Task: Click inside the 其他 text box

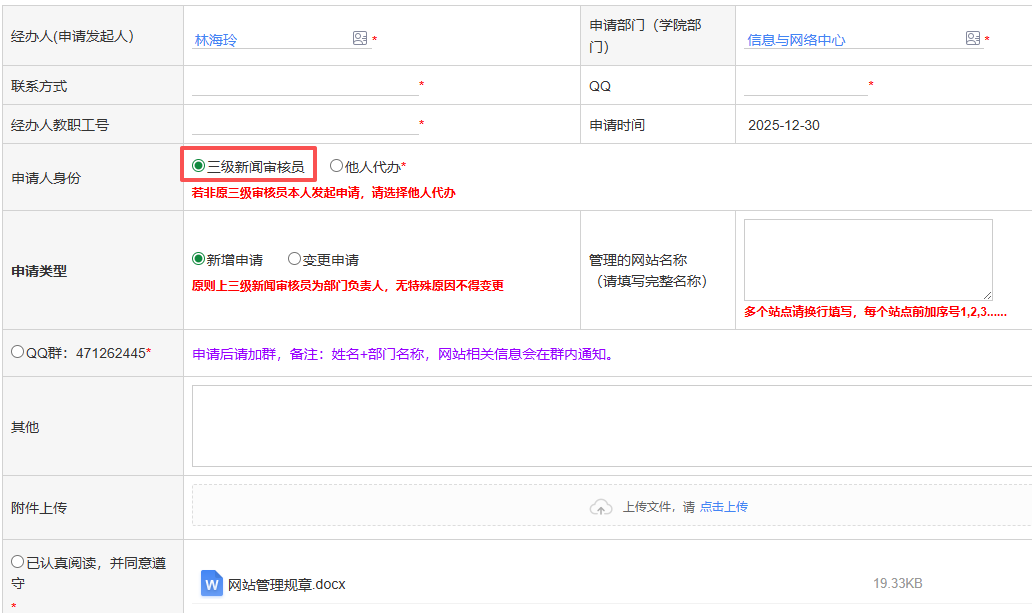Action: point(610,426)
